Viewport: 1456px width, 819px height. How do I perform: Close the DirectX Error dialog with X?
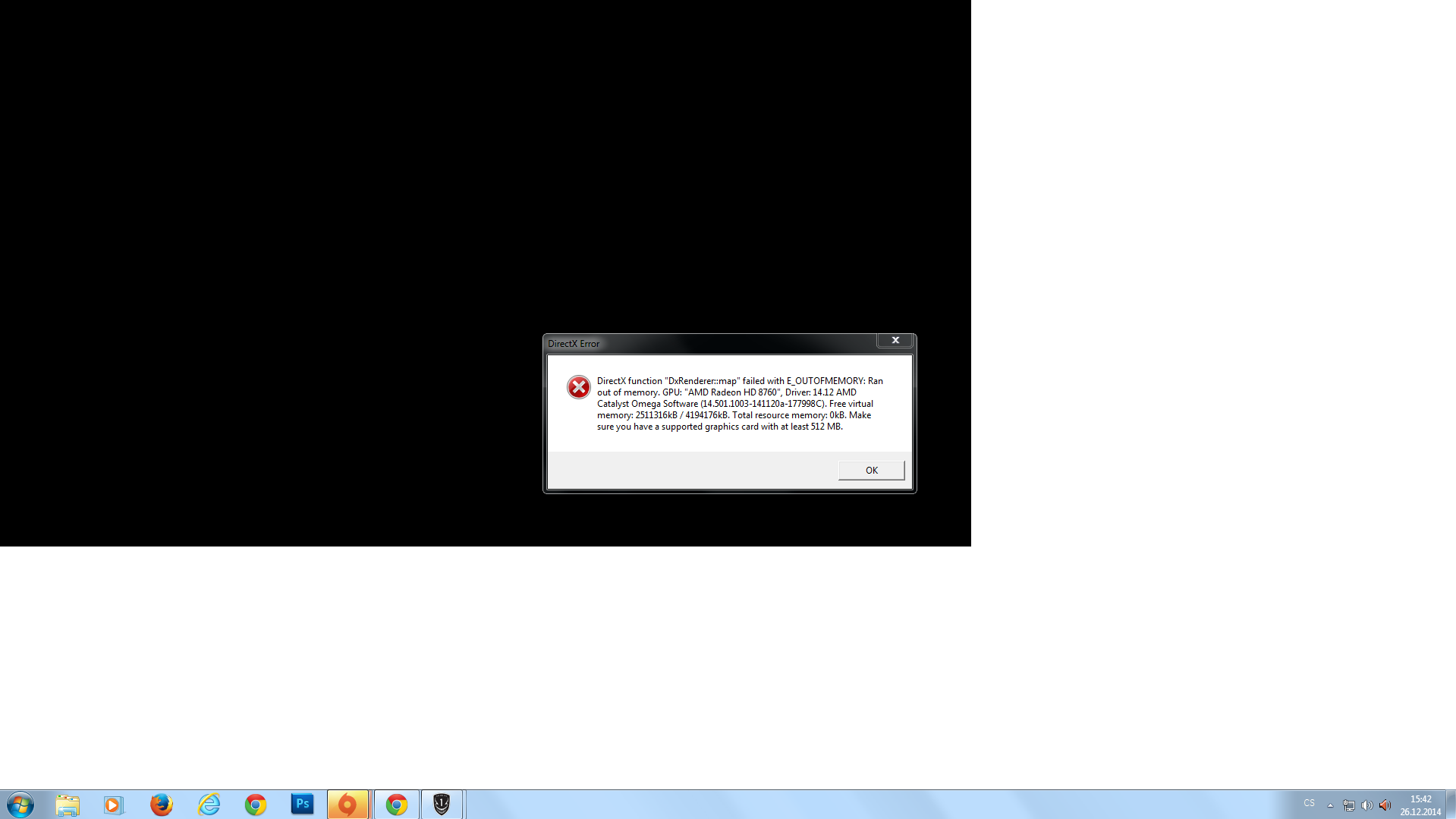point(895,340)
